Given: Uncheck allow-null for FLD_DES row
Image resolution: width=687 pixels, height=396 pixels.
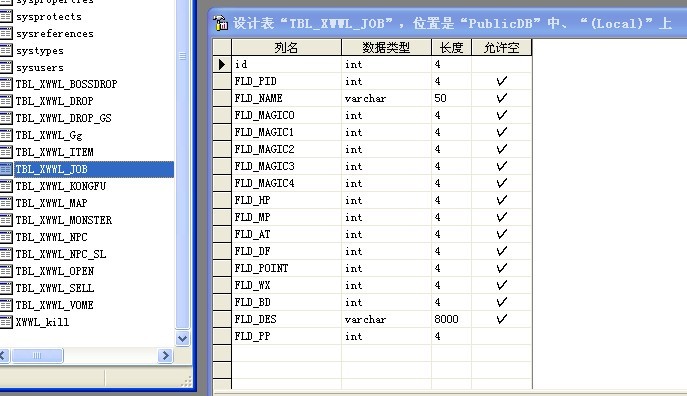Looking at the screenshot, I should (x=502, y=319).
